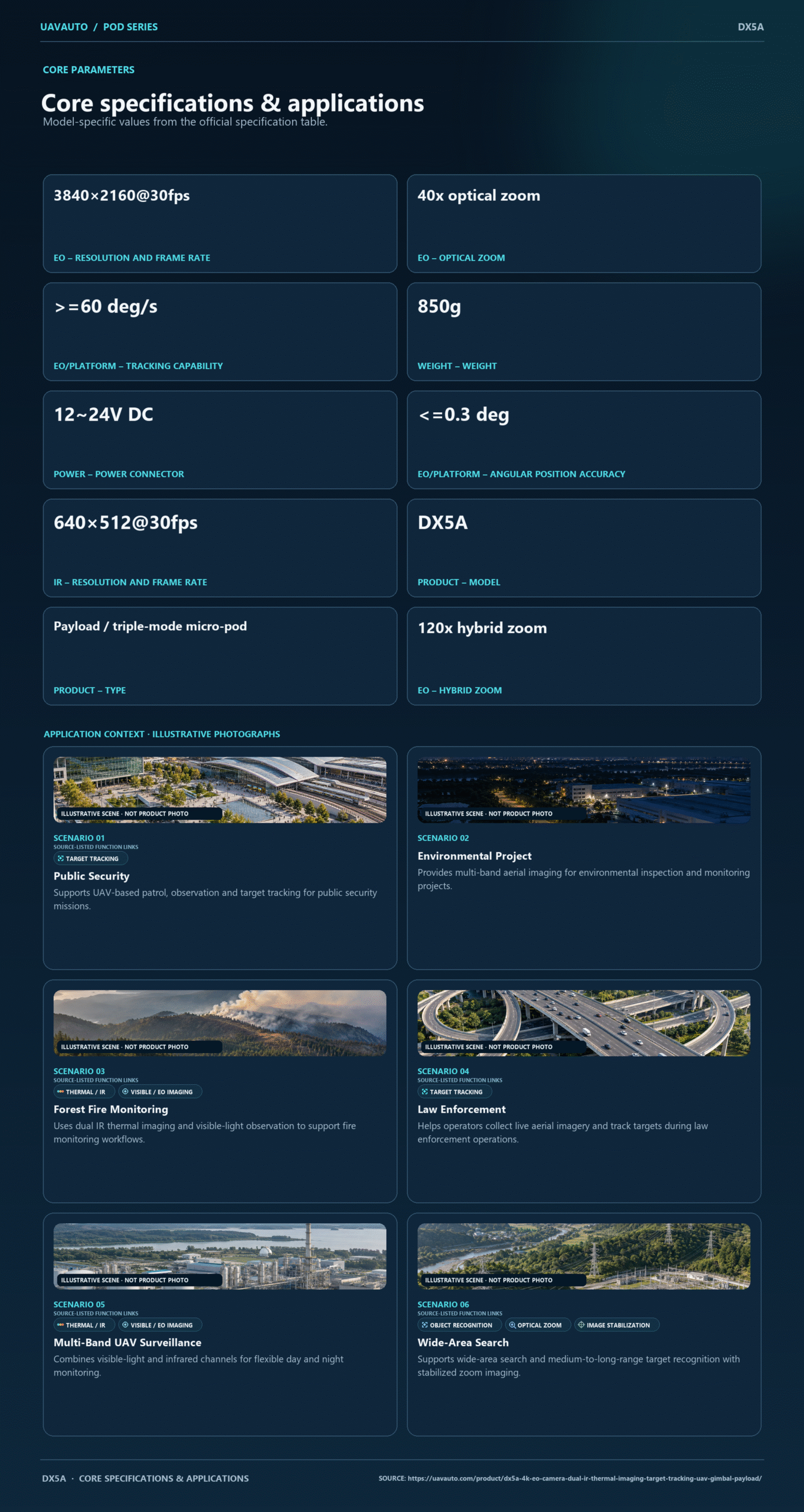Click the Core specifications & applications heading
Viewport: 804px width, 1512px height.
[x=233, y=103]
